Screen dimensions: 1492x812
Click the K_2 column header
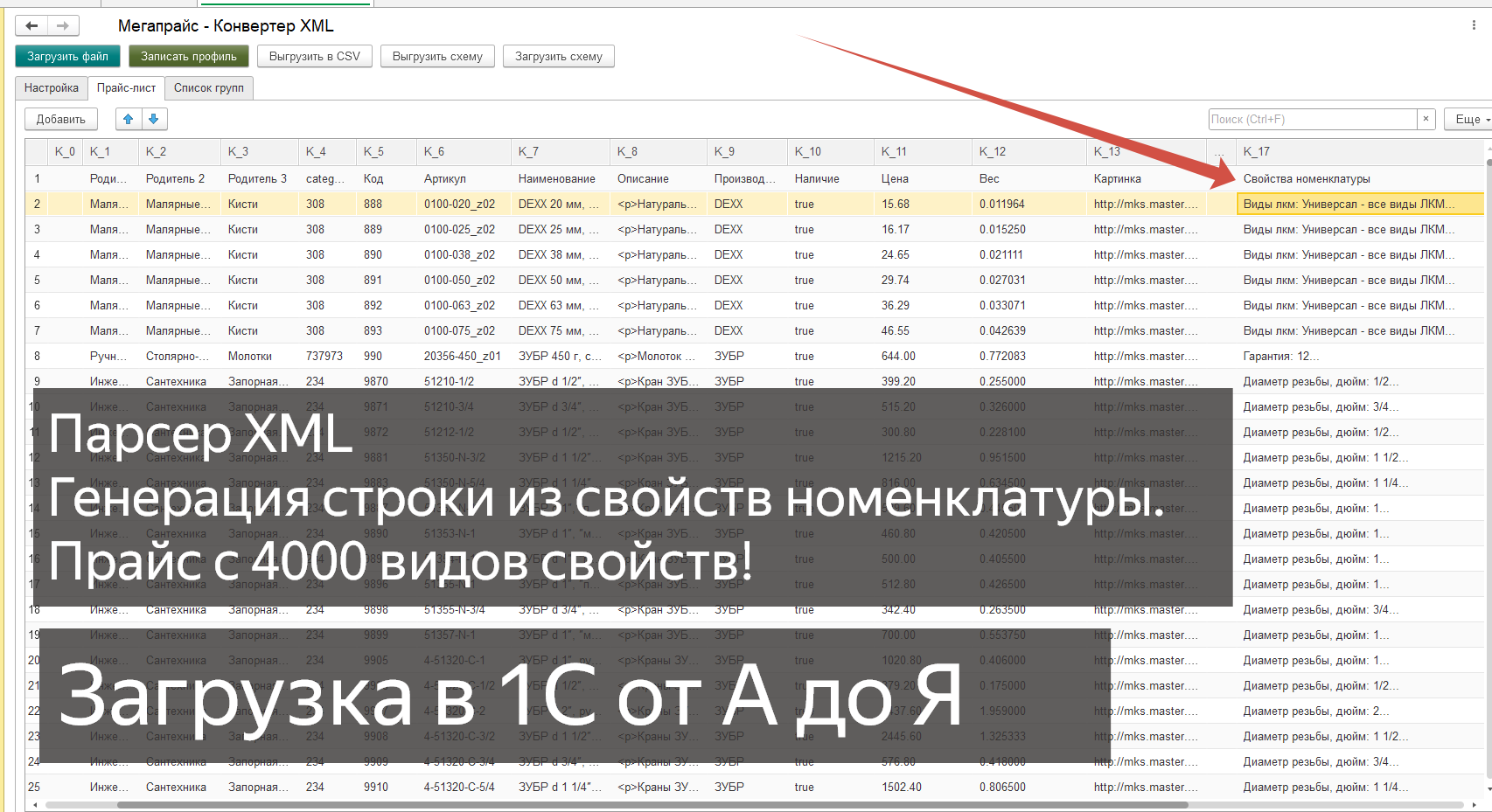tap(181, 152)
